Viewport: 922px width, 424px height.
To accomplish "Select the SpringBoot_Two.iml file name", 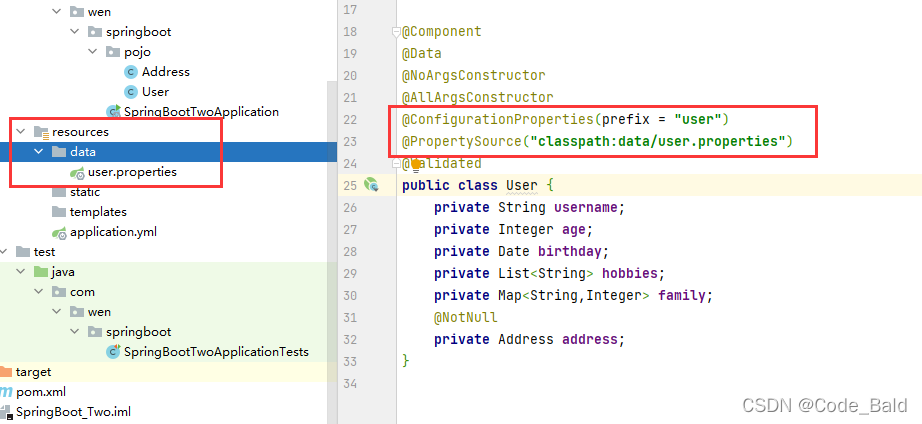I will tap(74, 412).
